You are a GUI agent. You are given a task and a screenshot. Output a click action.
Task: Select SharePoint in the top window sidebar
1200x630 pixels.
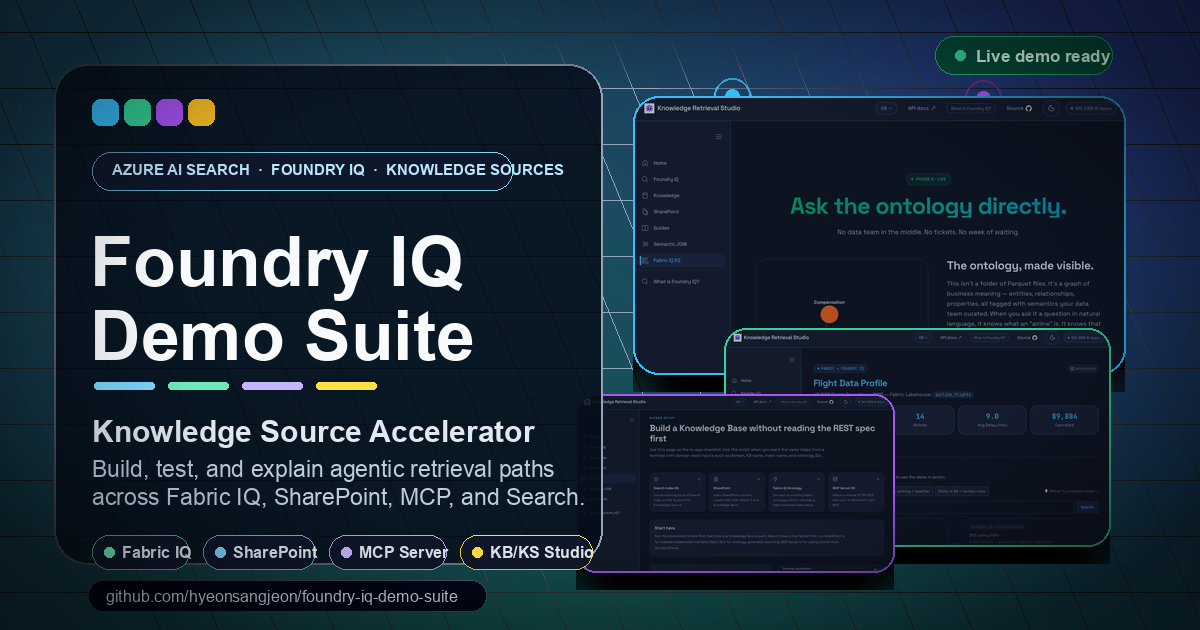pyautogui.click(x=660, y=212)
